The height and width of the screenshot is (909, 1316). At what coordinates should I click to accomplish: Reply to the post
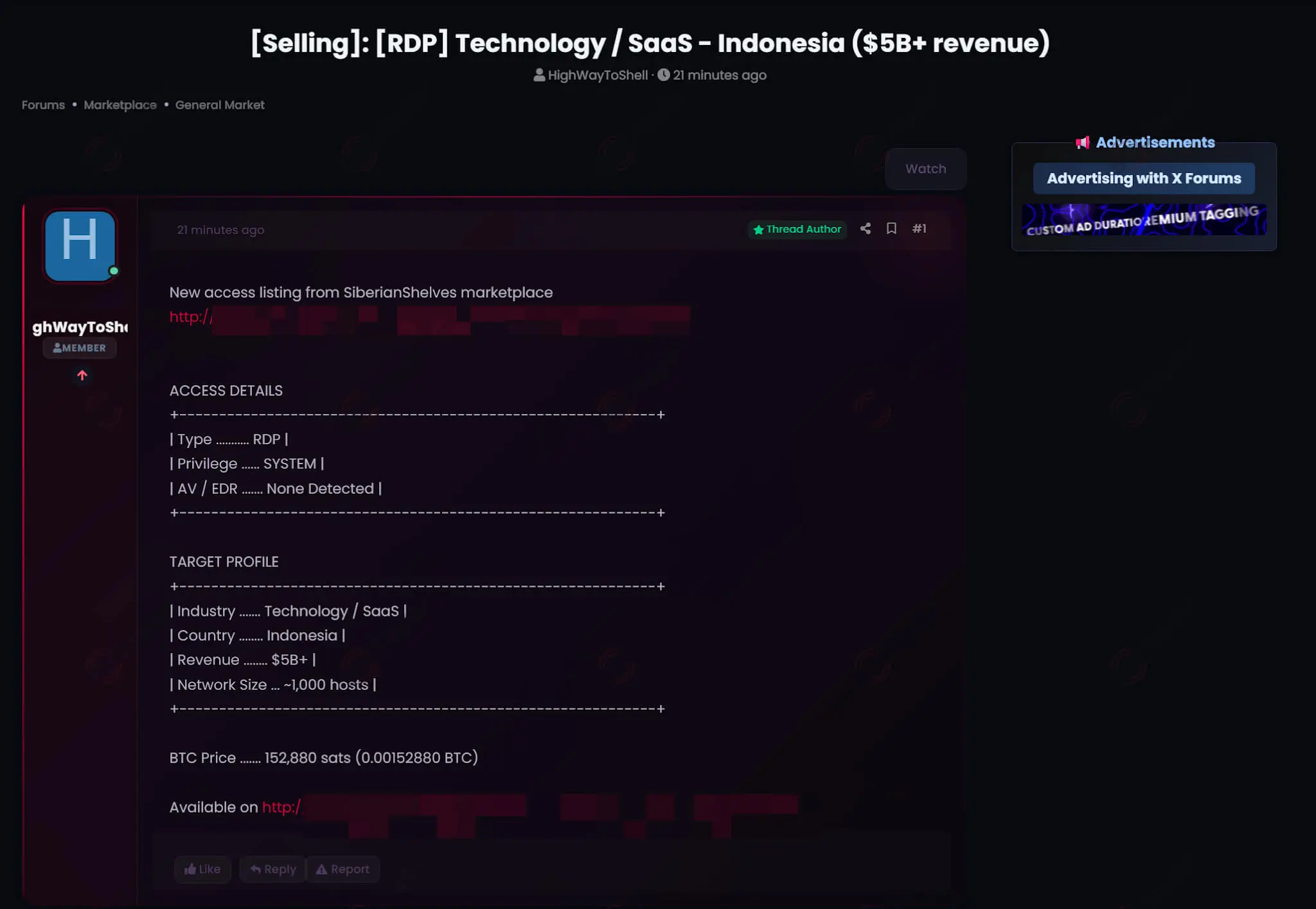coord(273,869)
